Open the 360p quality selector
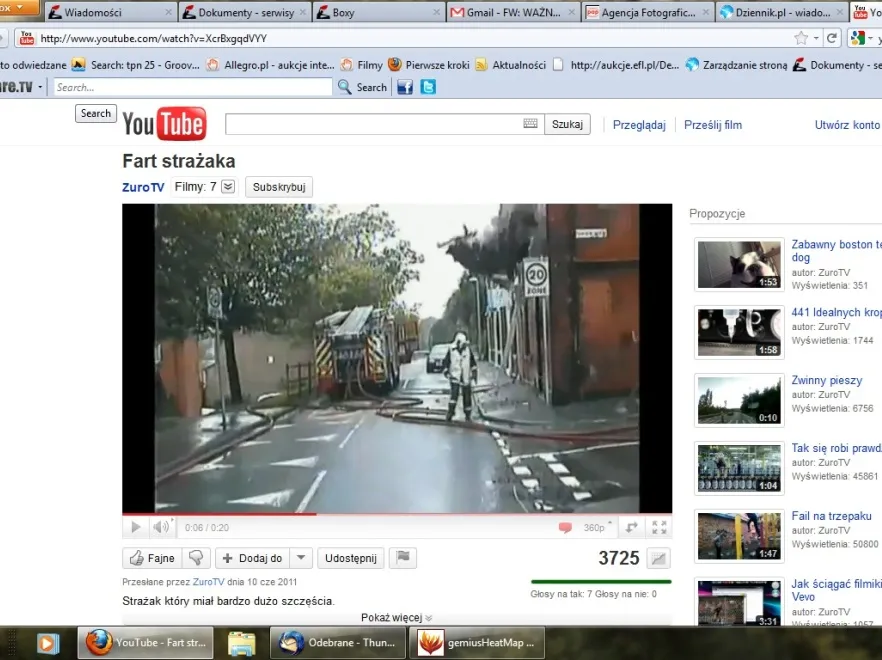 (595, 527)
